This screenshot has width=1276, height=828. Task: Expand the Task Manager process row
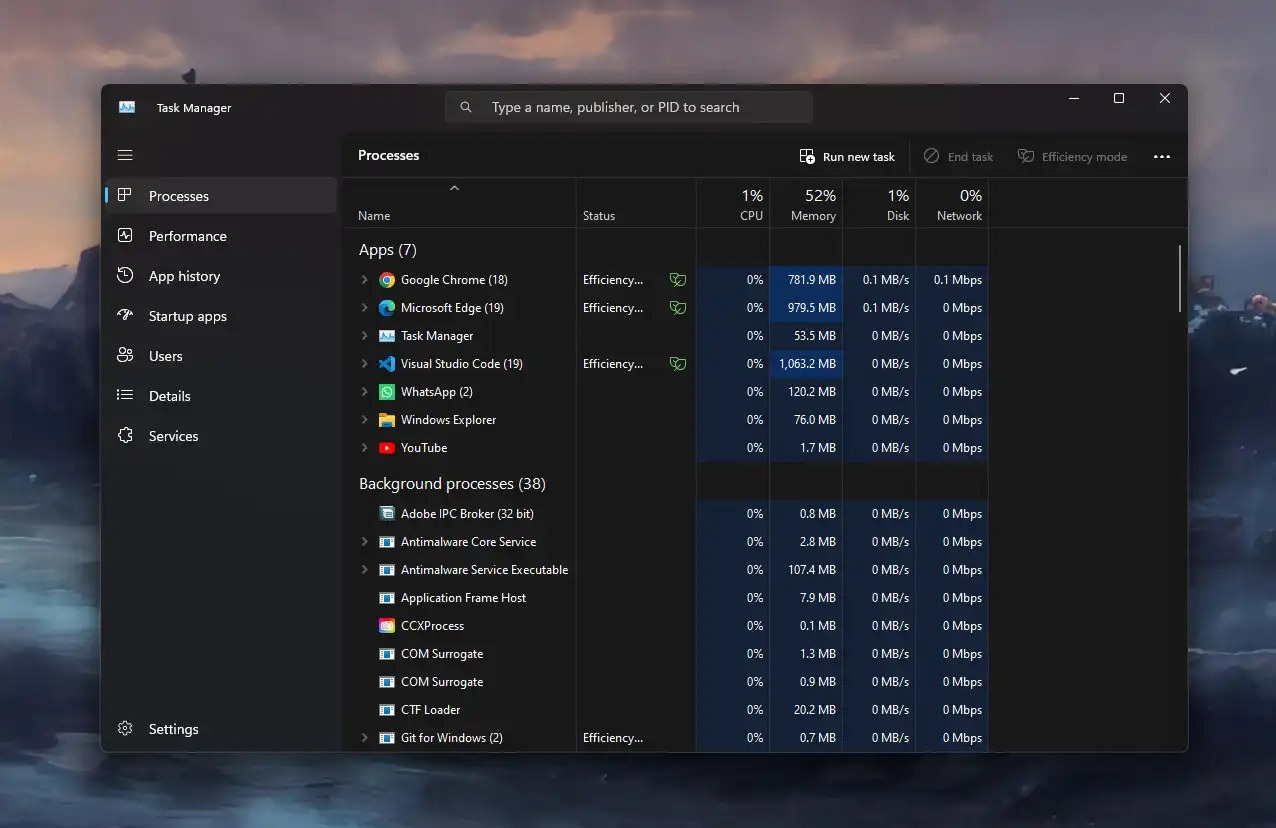(x=365, y=336)
